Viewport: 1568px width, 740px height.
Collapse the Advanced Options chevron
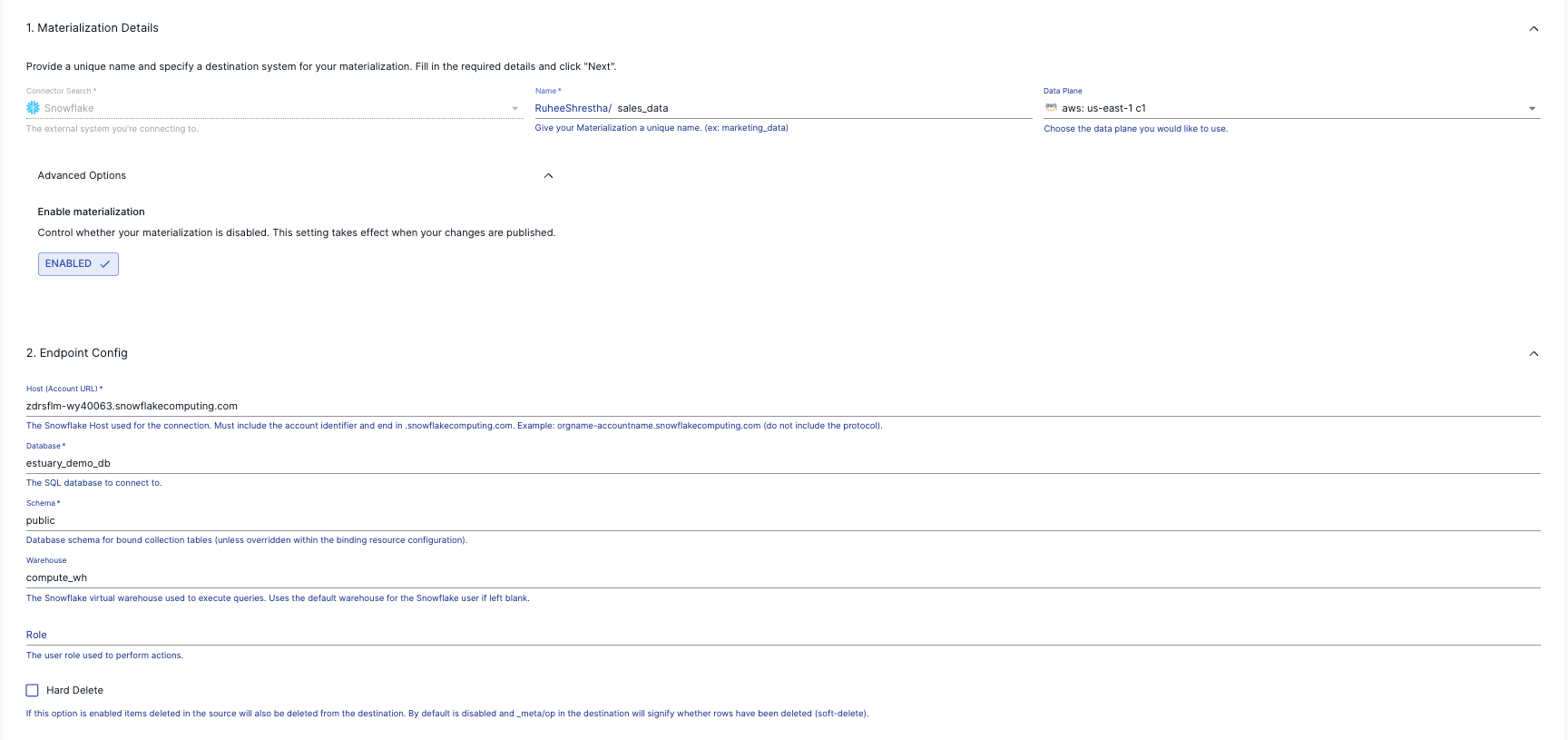tap(548, 176)
